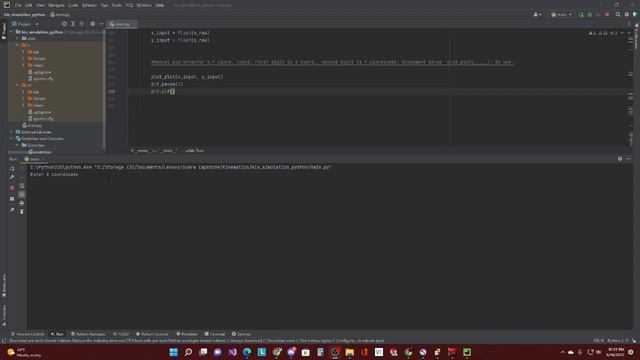Collapse the Scratches folder arrow
640x360 pixels.
pyautogui.click(x=18, y=145)
